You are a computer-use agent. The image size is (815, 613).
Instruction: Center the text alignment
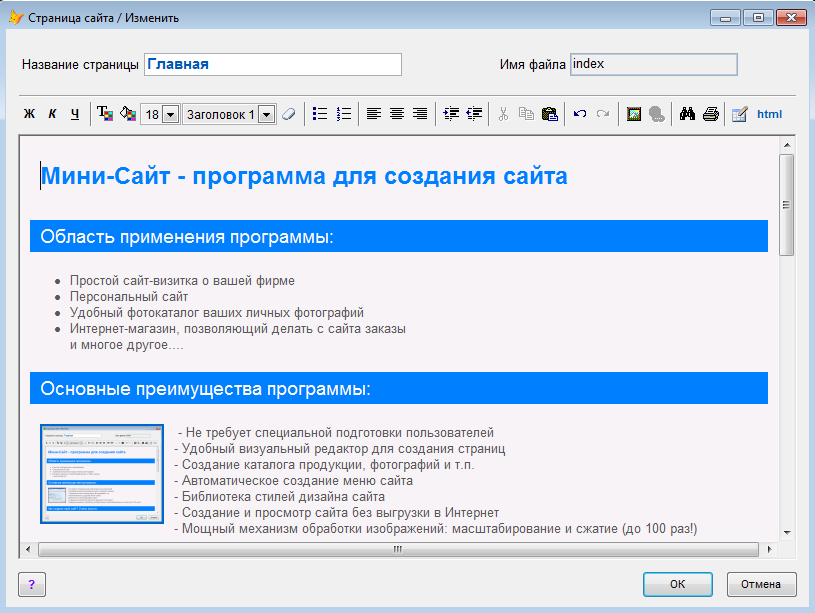tap(397, 114)
